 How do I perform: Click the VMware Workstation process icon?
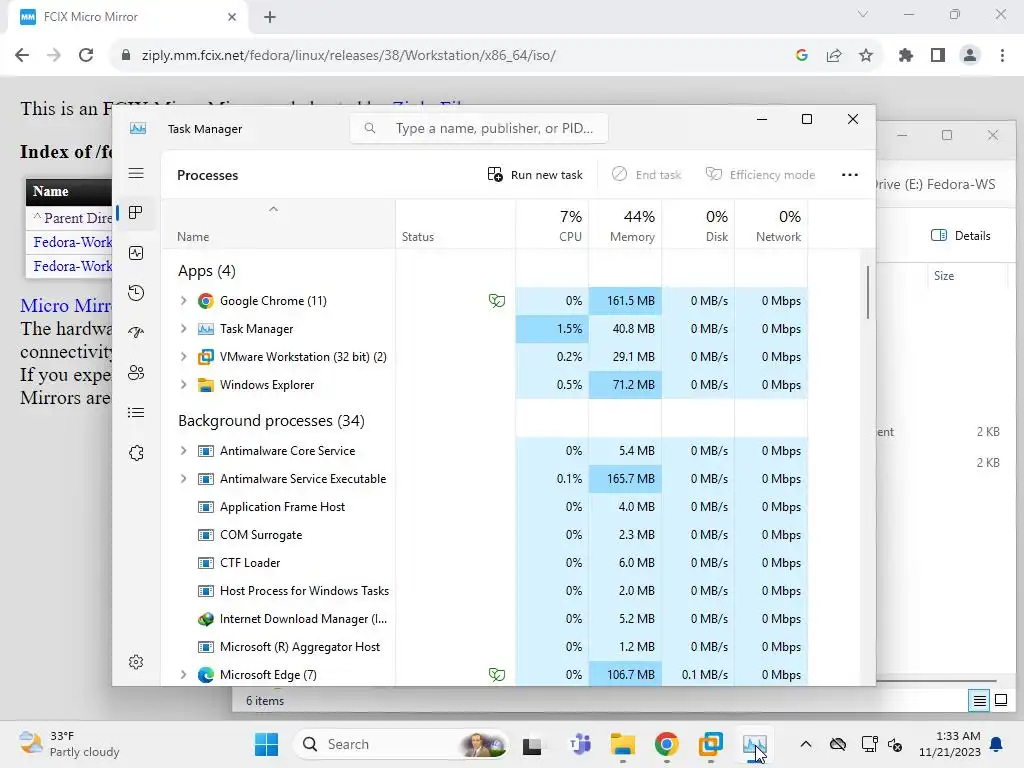click(x=206, y=357)
